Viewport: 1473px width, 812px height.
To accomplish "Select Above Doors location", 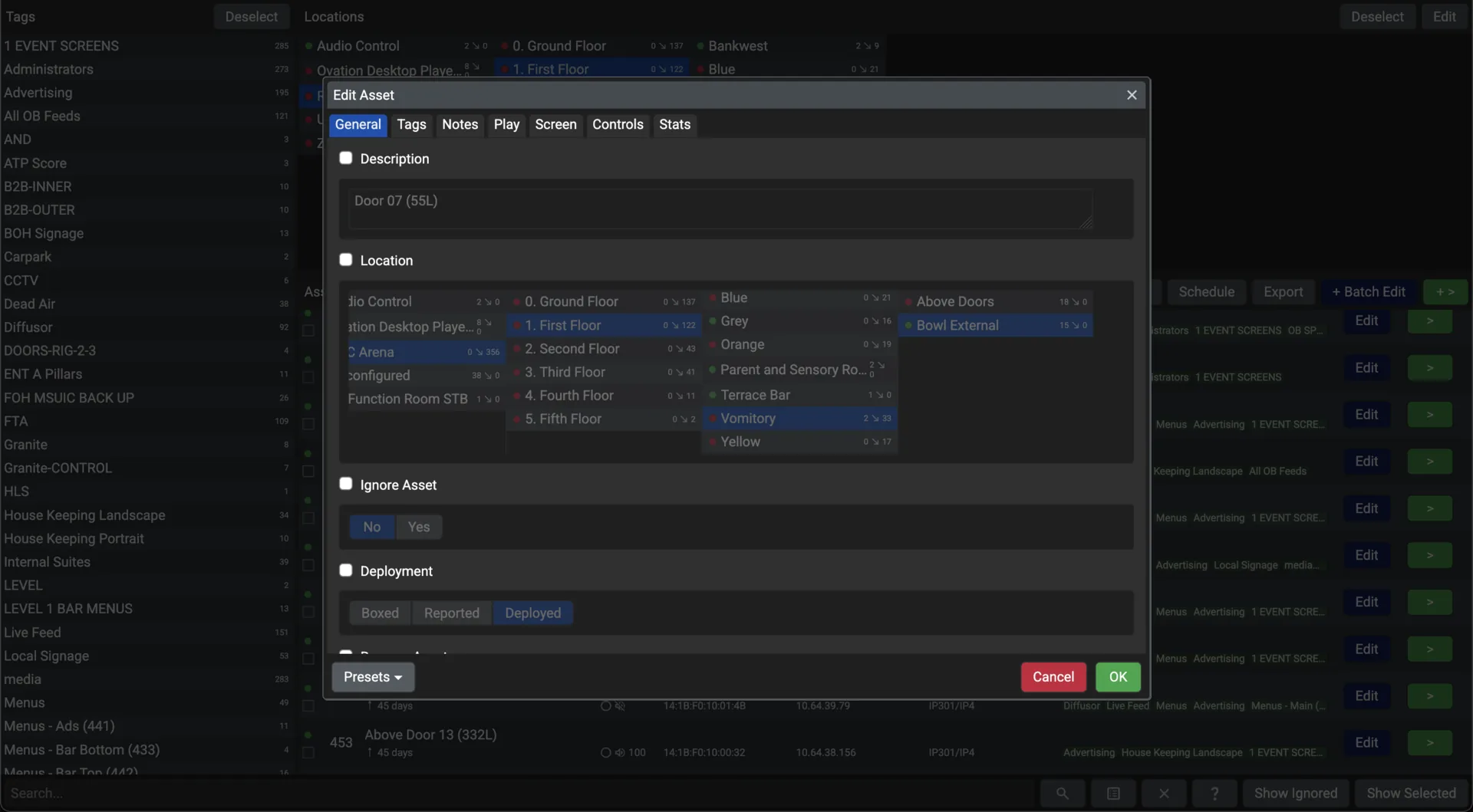I will [x=996, y=301].
